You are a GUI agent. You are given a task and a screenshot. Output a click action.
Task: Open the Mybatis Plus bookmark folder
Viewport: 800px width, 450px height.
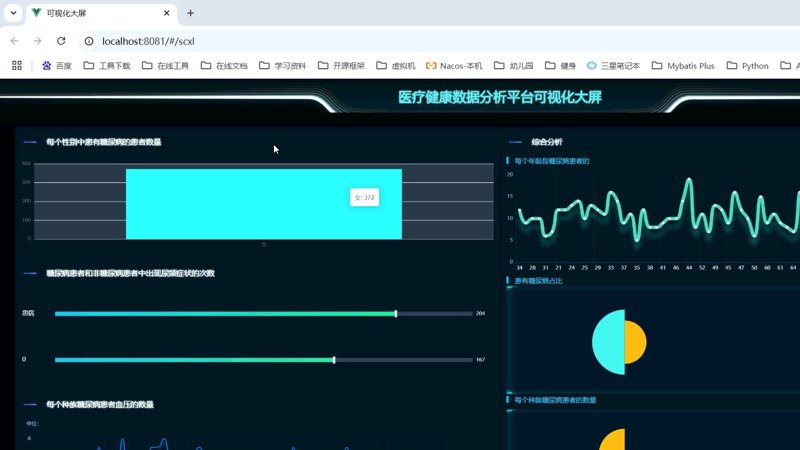tap(683, 66)
